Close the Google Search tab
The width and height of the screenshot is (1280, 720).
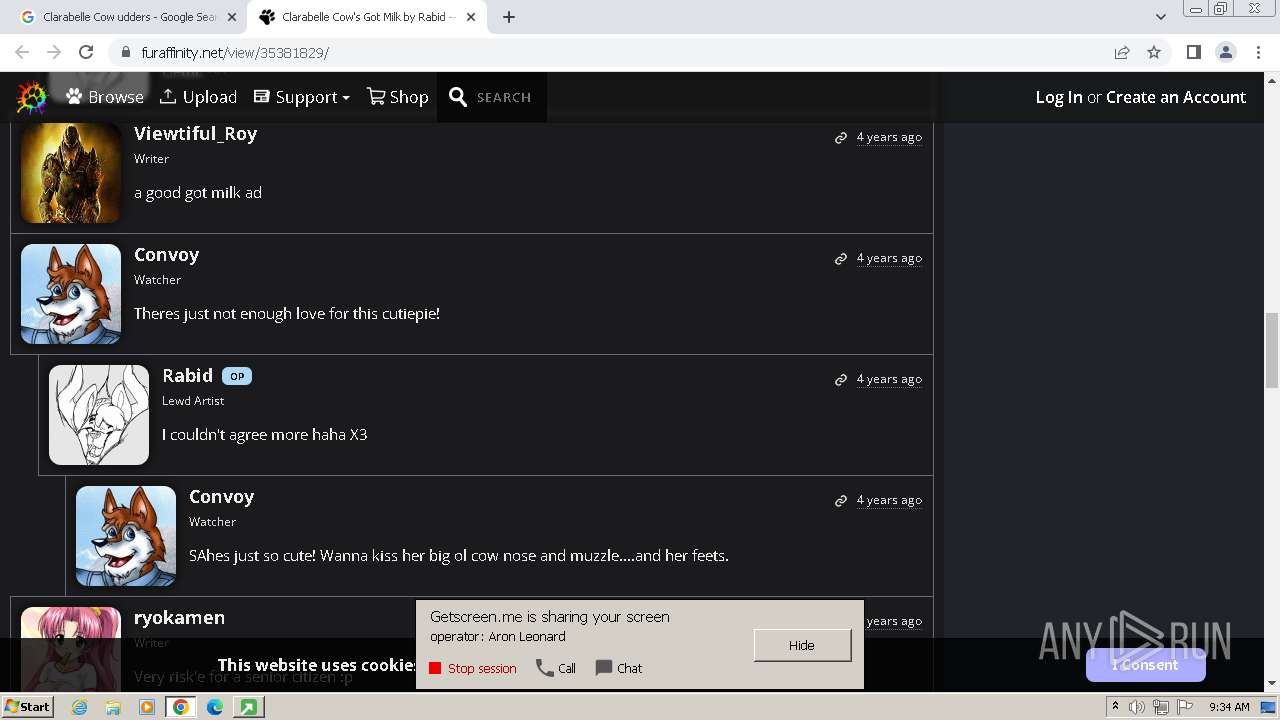point(233,17)
